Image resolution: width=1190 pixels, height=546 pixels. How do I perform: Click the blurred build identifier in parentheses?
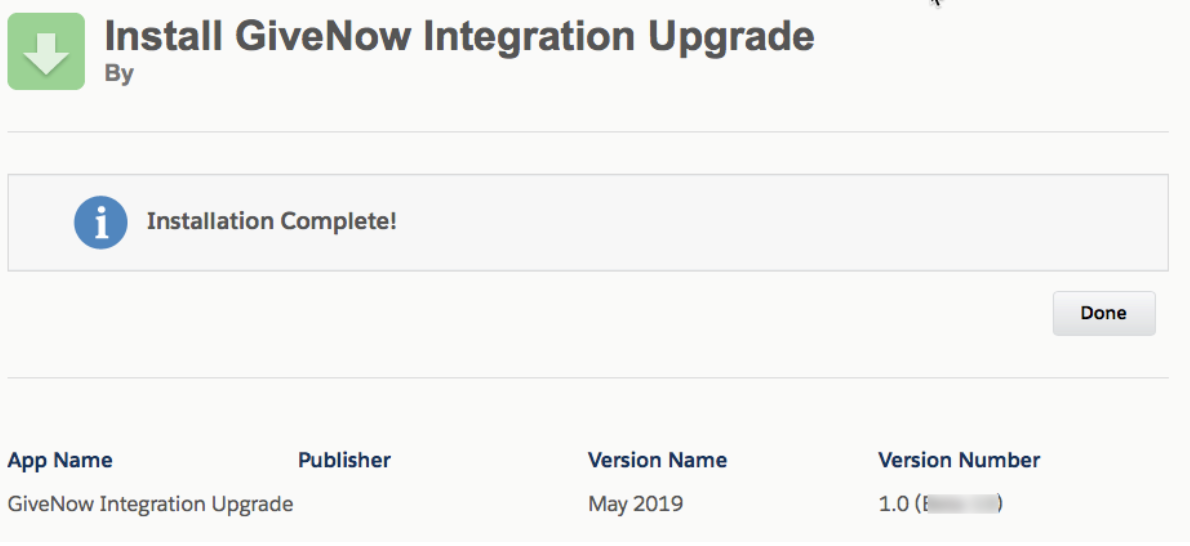click(x=959, y=503)
